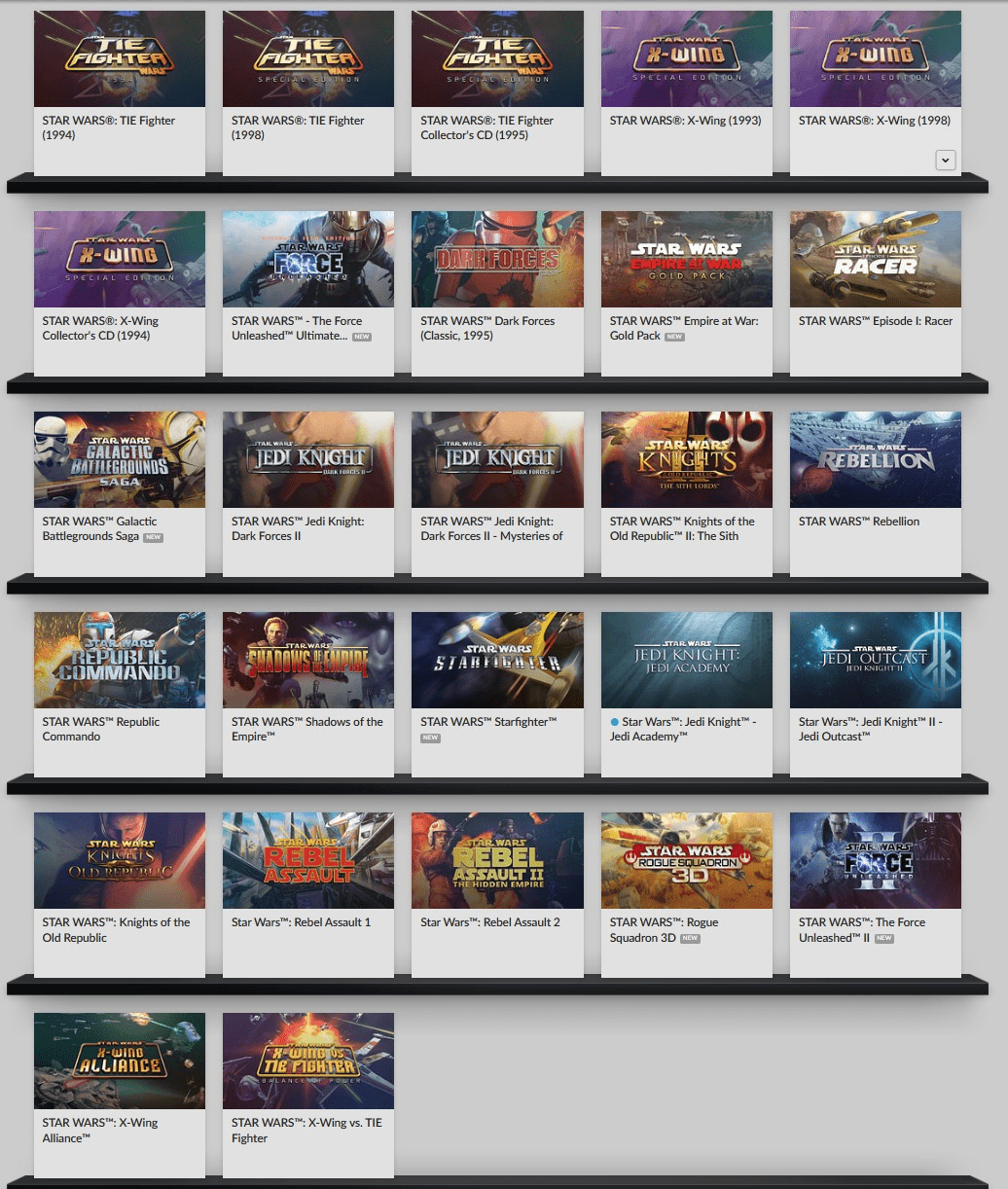Select X-Wing Collector's CD (1994) cover
1008x1189 pixels.
tap(120, 259)
